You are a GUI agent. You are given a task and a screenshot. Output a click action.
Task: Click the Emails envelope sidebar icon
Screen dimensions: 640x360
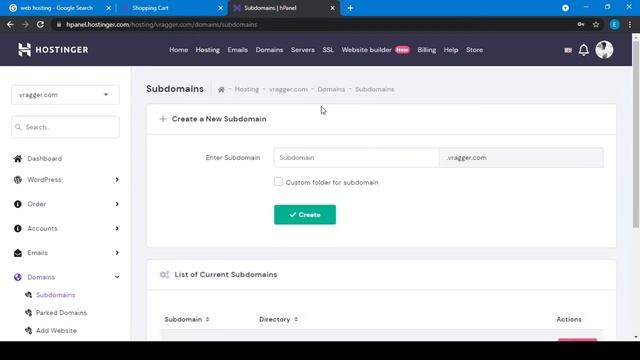tap(18, 253)
